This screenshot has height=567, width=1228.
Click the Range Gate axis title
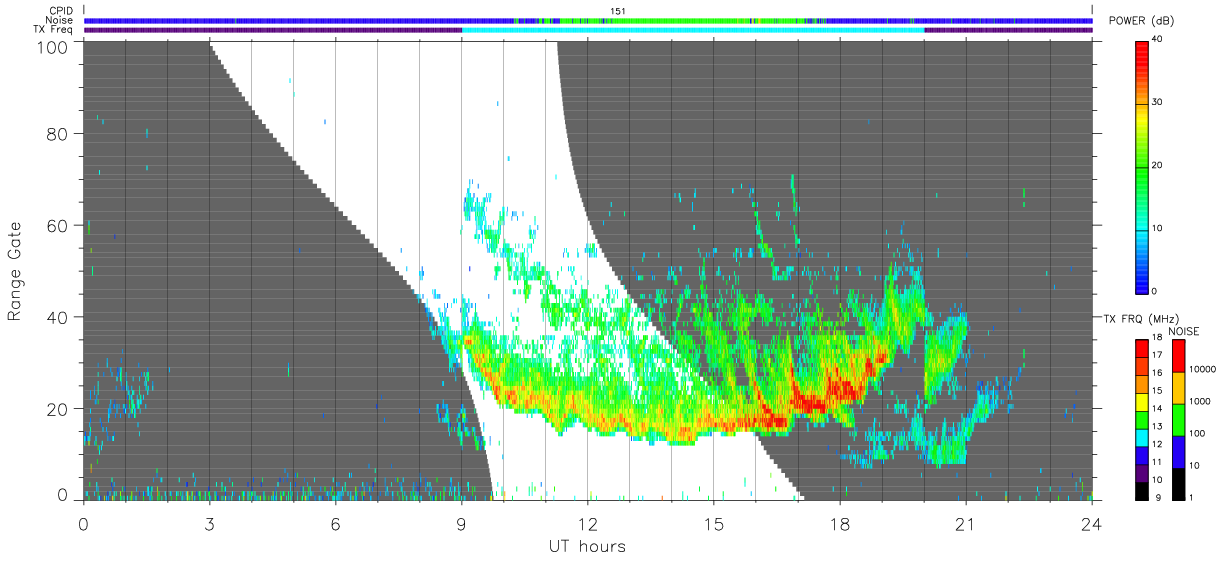[x=15, y=270]
